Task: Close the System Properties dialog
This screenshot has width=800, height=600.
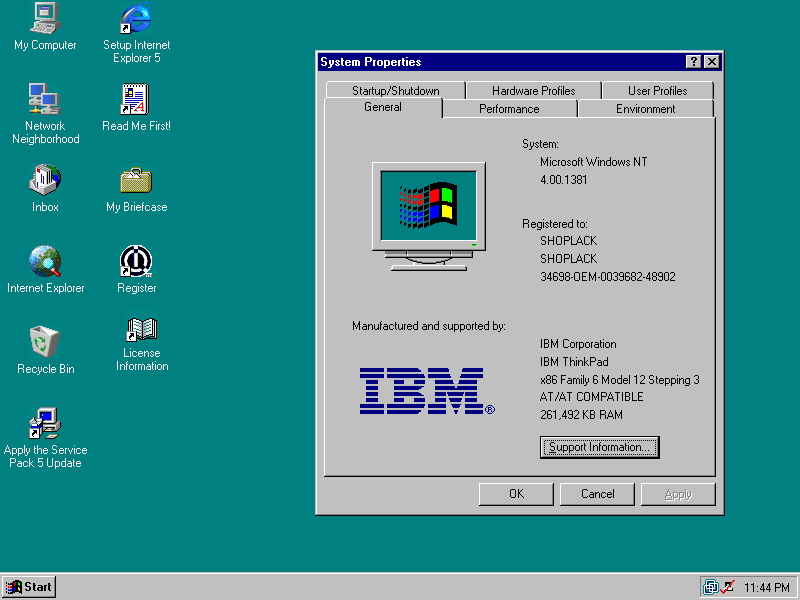Action: (x=712, y=62)
